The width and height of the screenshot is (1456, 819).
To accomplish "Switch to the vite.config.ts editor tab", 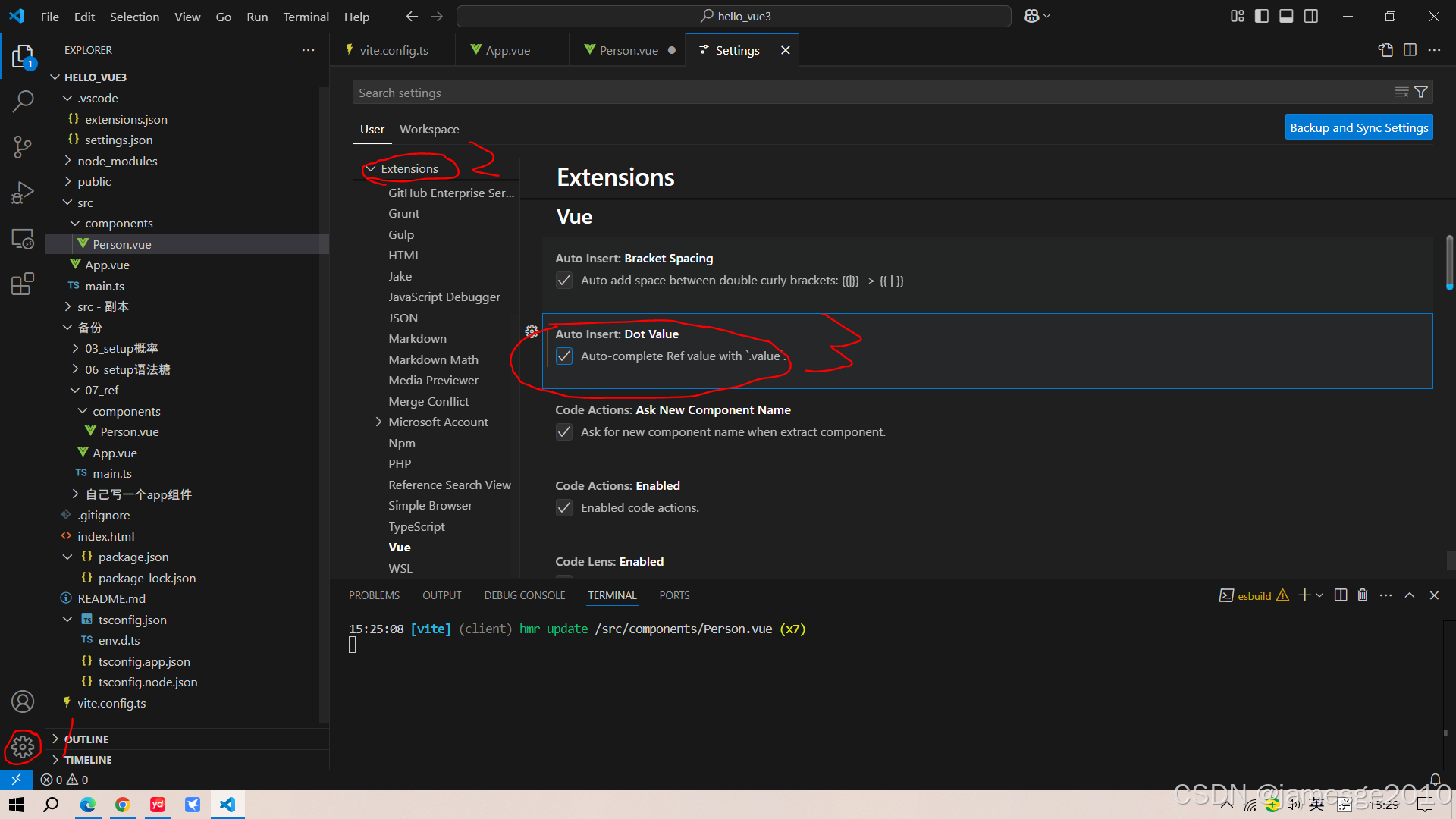I will [x=393, y=50].
